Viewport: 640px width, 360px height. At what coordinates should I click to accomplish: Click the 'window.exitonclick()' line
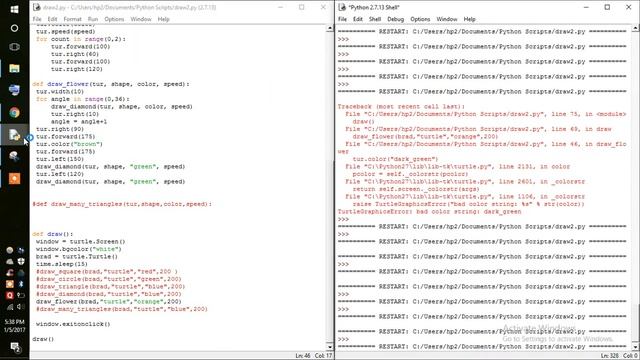pos(73,324)
